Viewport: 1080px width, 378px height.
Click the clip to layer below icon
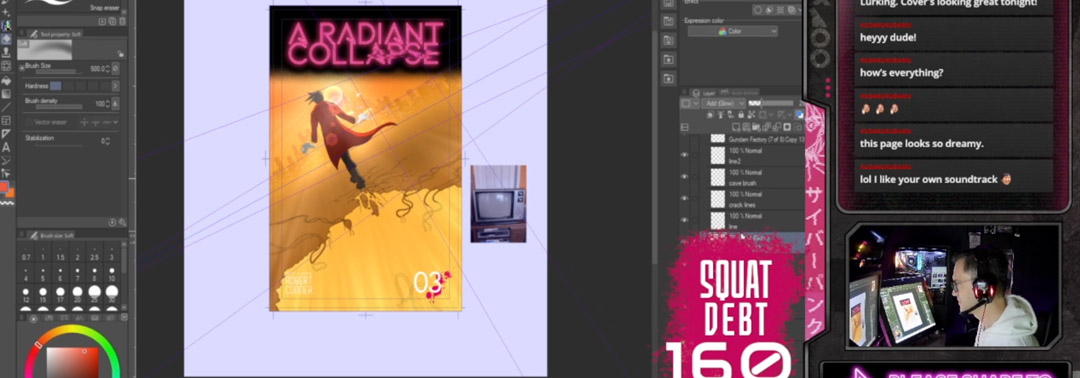[x=710, y=114]
